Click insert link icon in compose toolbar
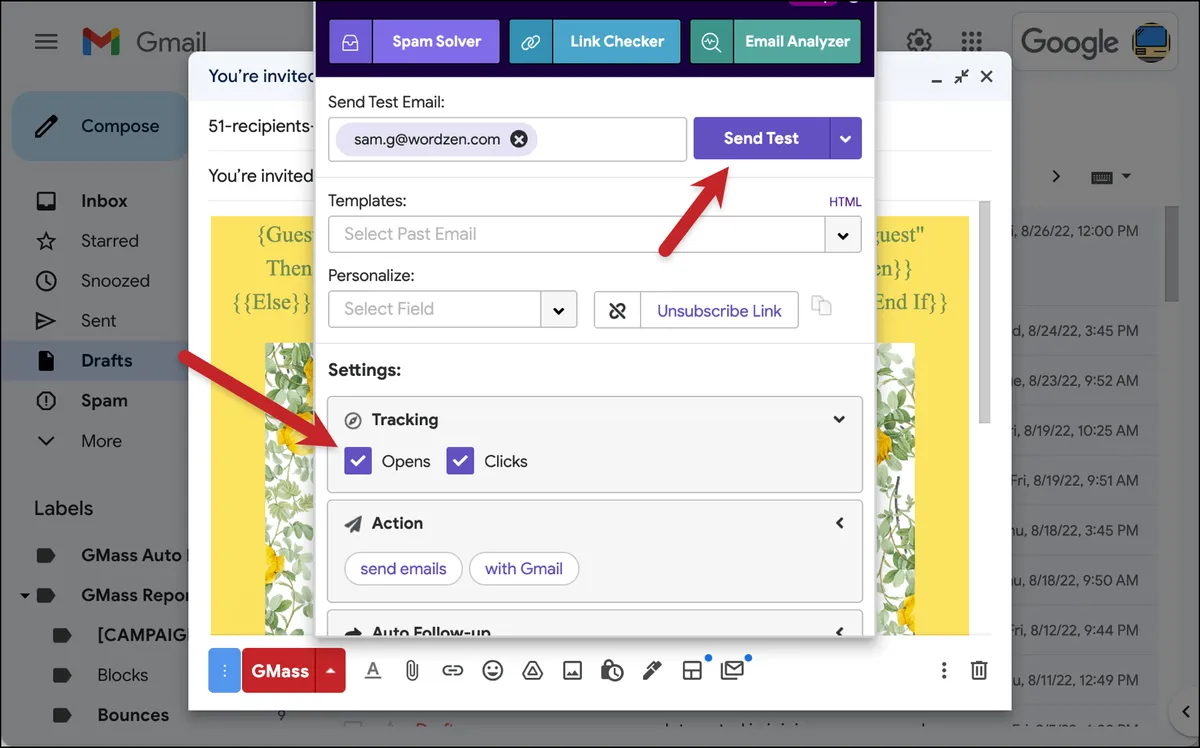Screen dimensions: 1200x748 [x=453, y=670]
